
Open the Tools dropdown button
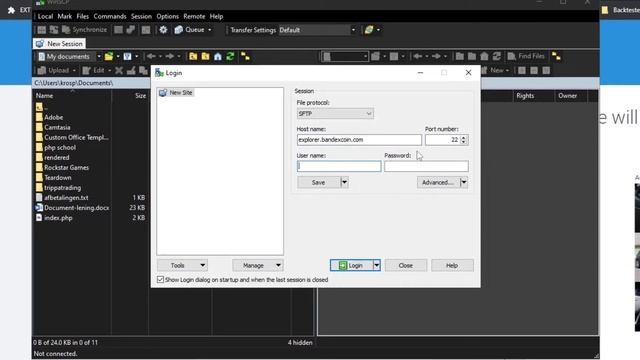(x=182, y=265)
